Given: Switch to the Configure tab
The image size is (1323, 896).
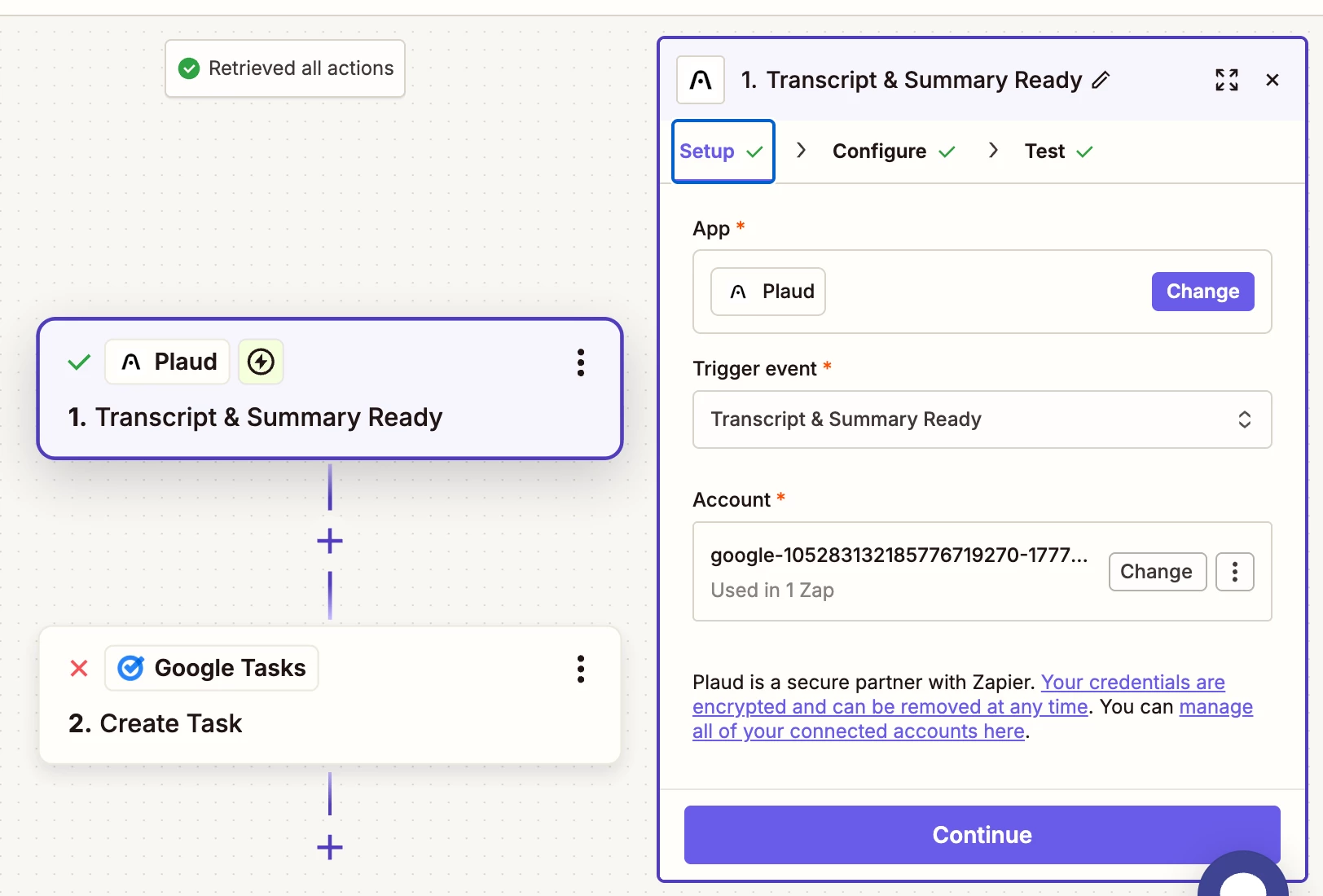Looking at the screenshot, I should click(x=894, y=152).
